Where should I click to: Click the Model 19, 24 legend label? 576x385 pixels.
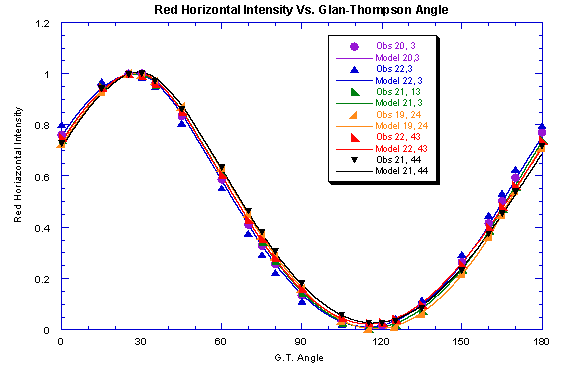coord(402,126)
